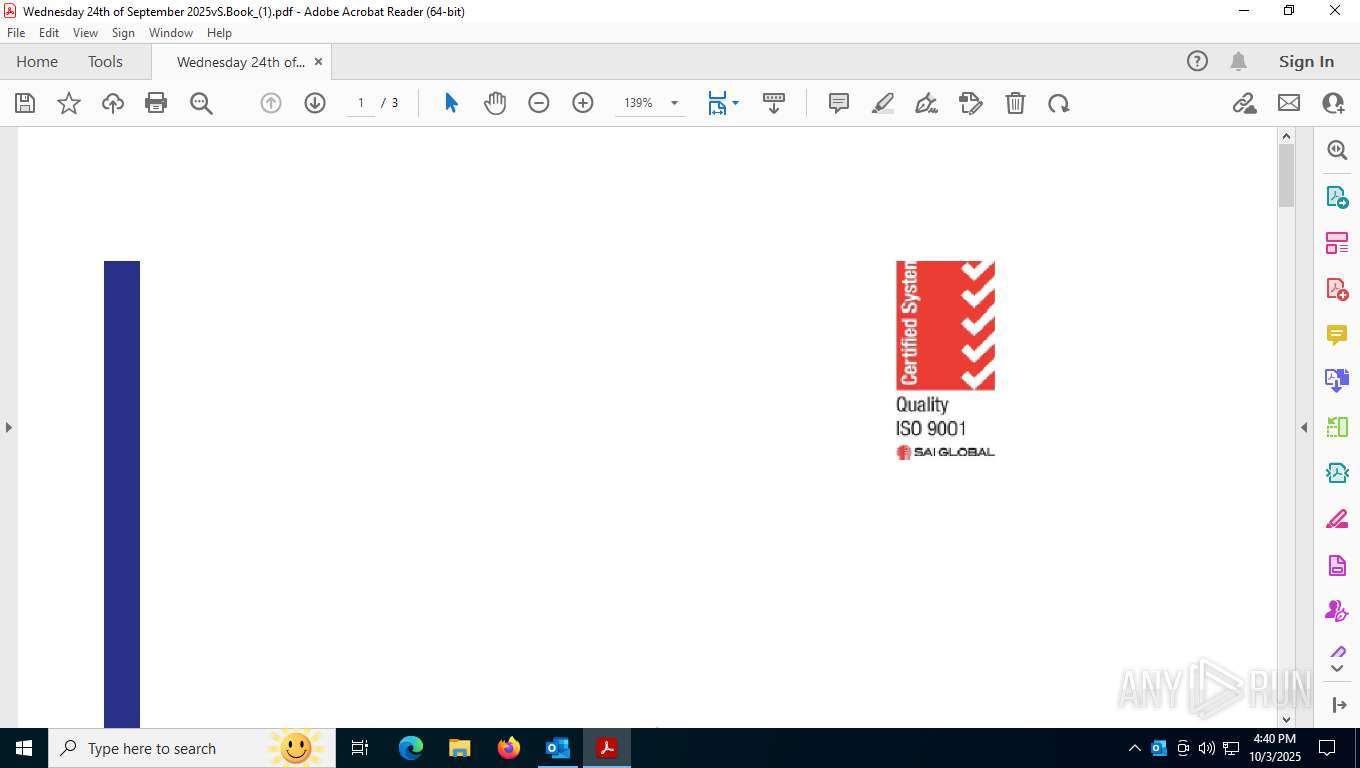Select the Draw freehand pen tool
The width and height of the screenshot is (1360, 768).
coord(927,103)
